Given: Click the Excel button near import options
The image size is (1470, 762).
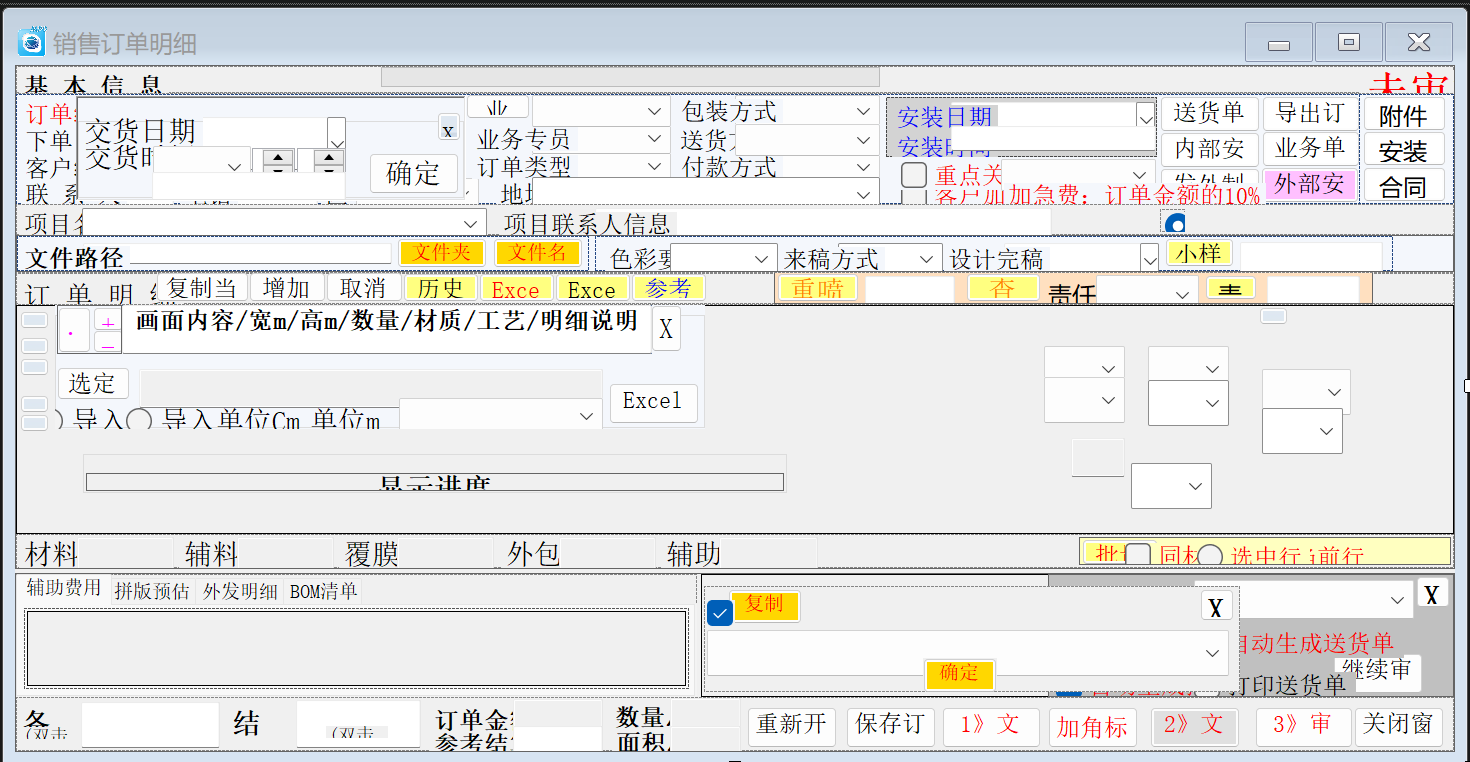Looking at the screenshot, I should coord(653,401).
